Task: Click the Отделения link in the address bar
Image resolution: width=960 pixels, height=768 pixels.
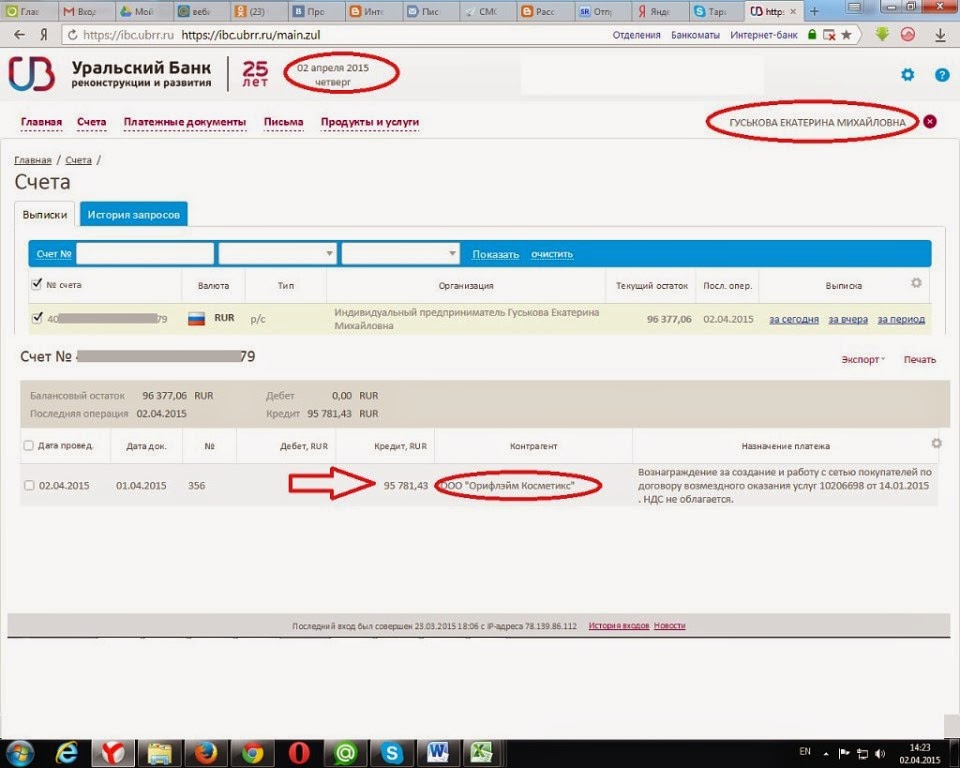Action: click(636, 35)
